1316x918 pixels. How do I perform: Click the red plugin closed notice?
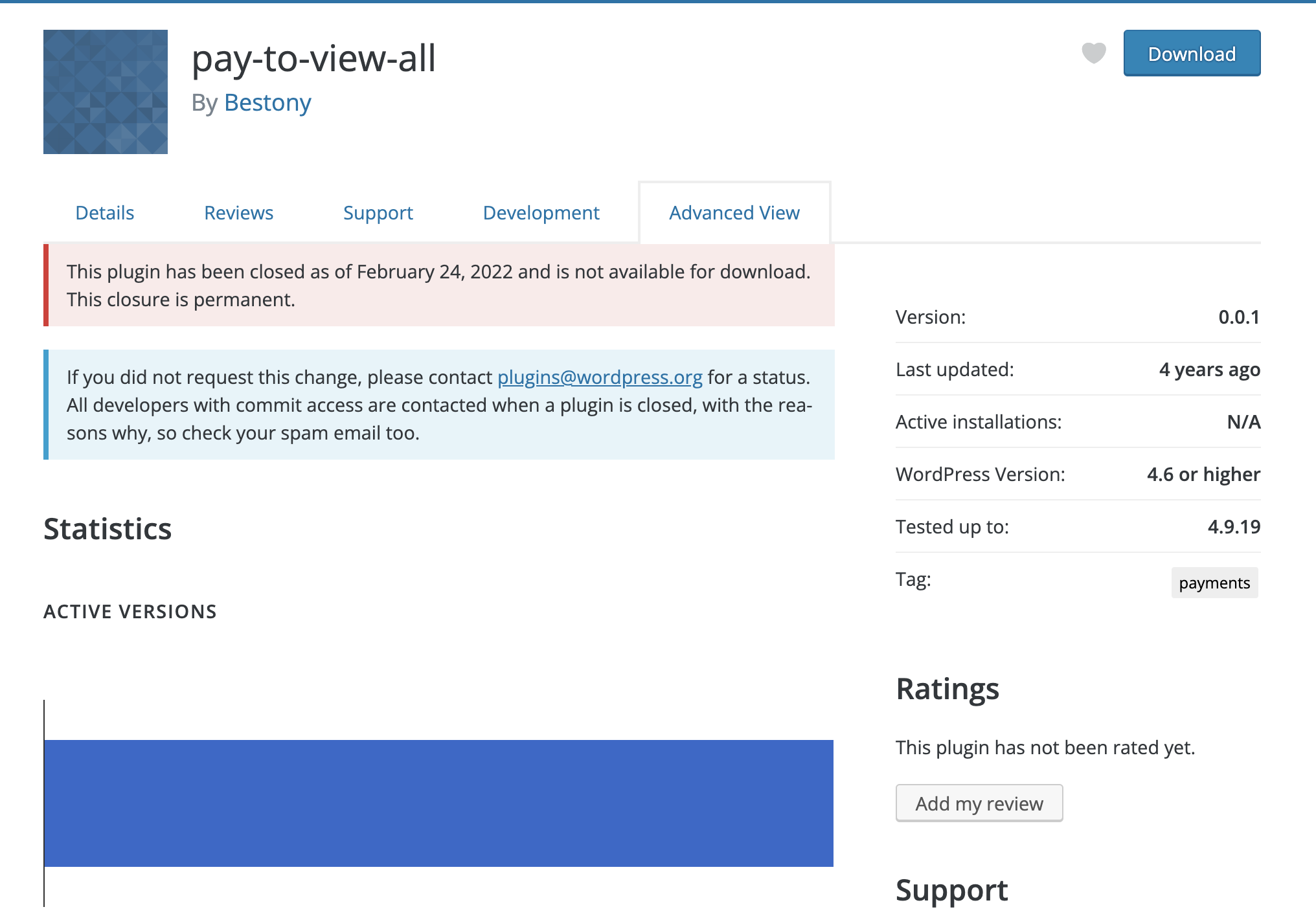coord(438,285)
